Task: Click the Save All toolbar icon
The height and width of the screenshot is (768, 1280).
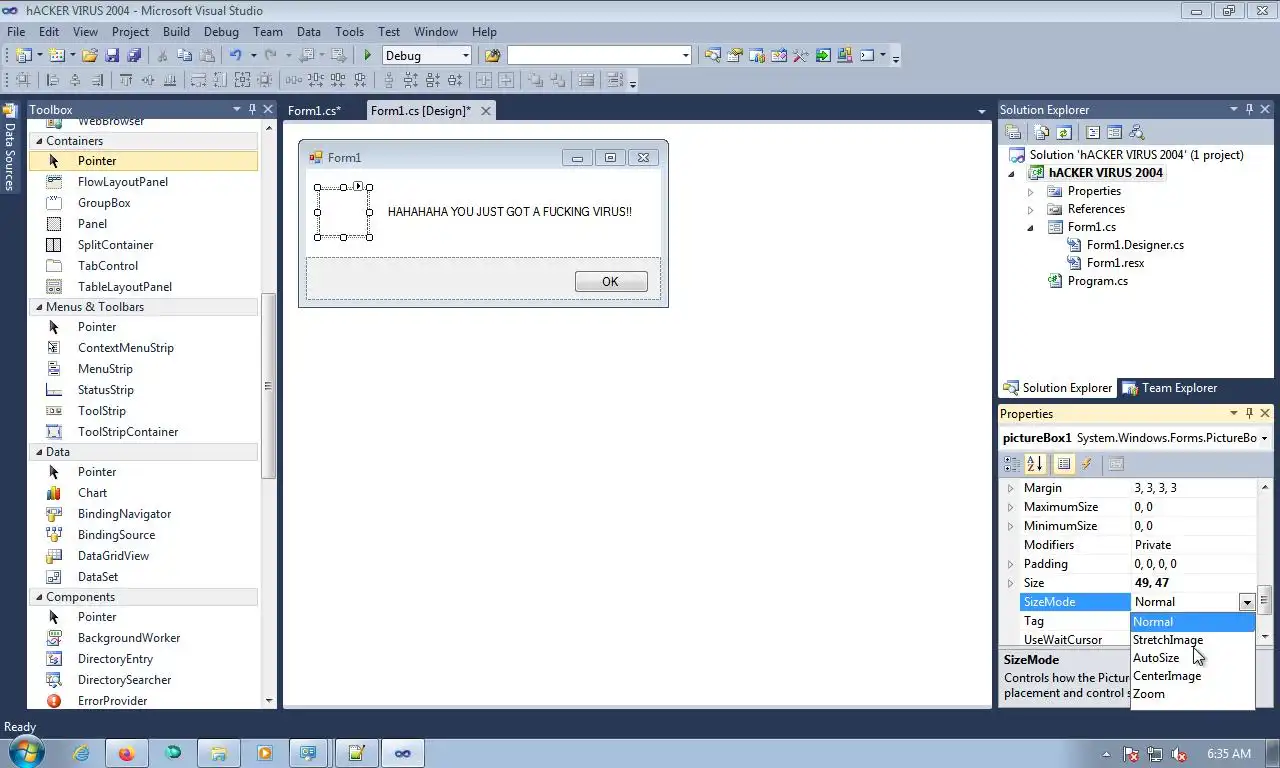Action: [x=134, y=56]
